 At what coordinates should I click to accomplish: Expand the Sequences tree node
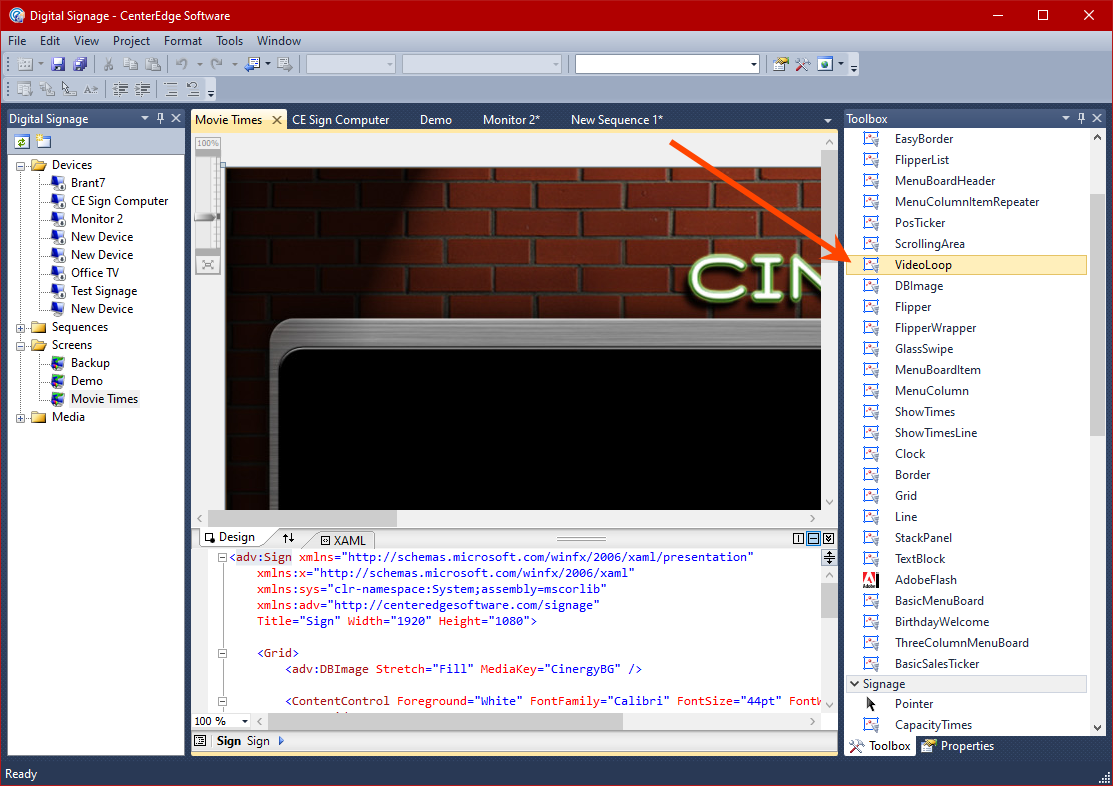point(21,327)
